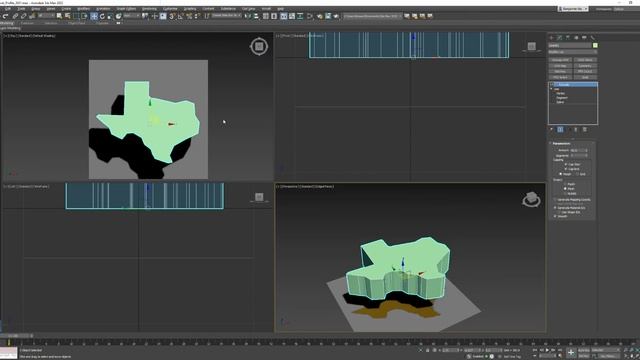Open the reference coordinate system dropdown
Image resolution: width=640 pixels, height=360 pixels.
(x=131, y=16)
